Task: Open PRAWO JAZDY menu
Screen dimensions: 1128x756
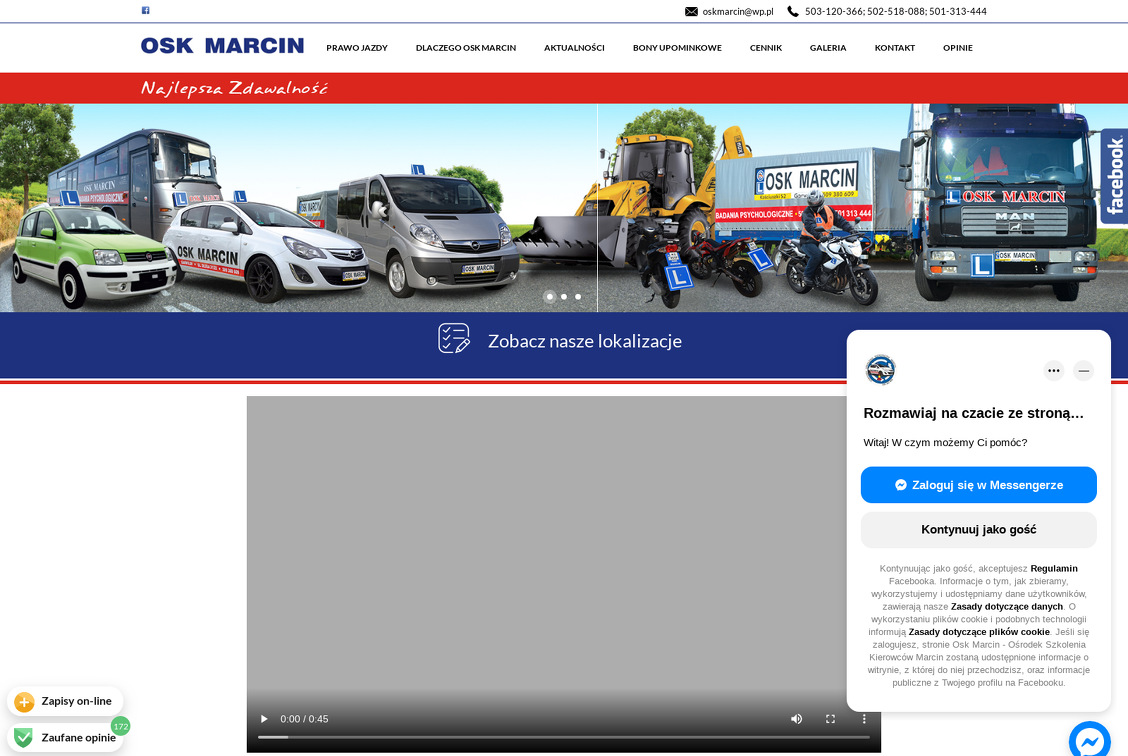Action: click(357, 47)
